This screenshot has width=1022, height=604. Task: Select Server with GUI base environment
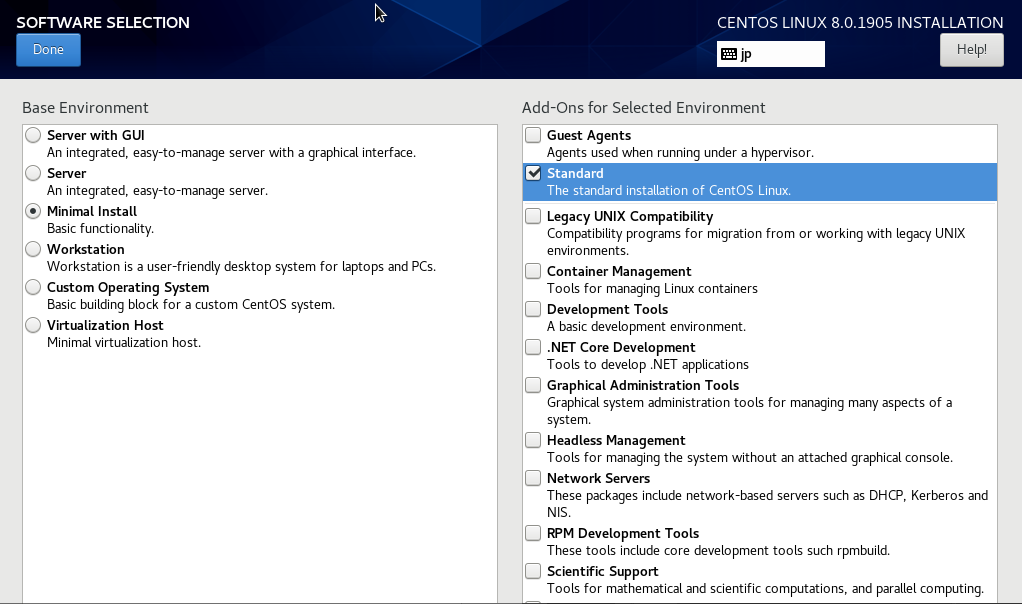(34, 135)
